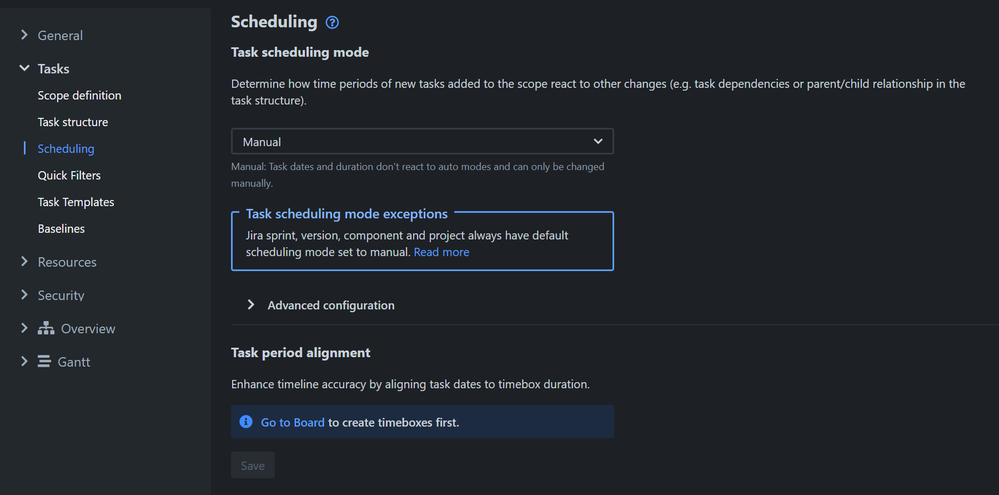Expand the Gantt section chevron

pyautogui.click(x=25, y=361)
